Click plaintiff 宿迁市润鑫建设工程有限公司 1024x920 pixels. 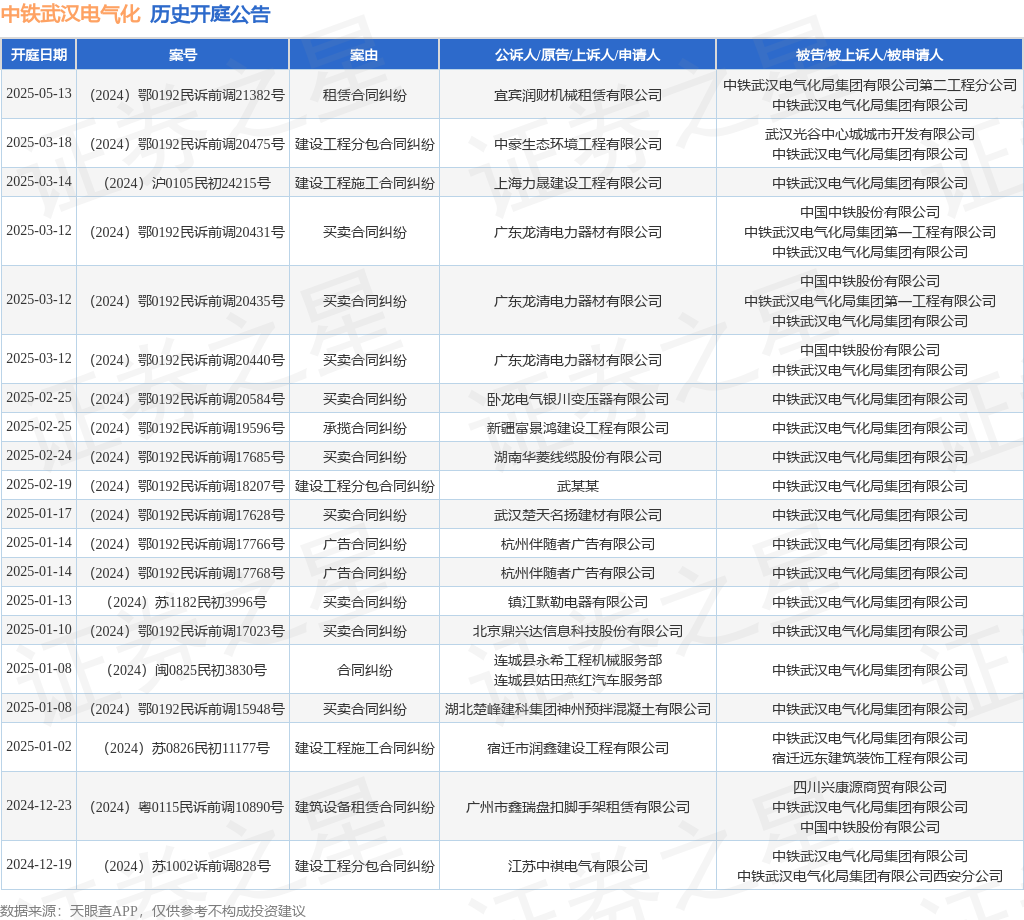(x=577, y=749)
